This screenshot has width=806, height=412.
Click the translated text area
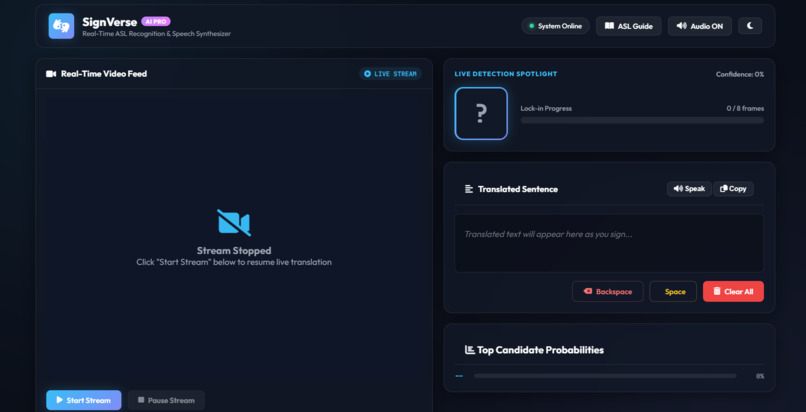[x=609, y=243]
